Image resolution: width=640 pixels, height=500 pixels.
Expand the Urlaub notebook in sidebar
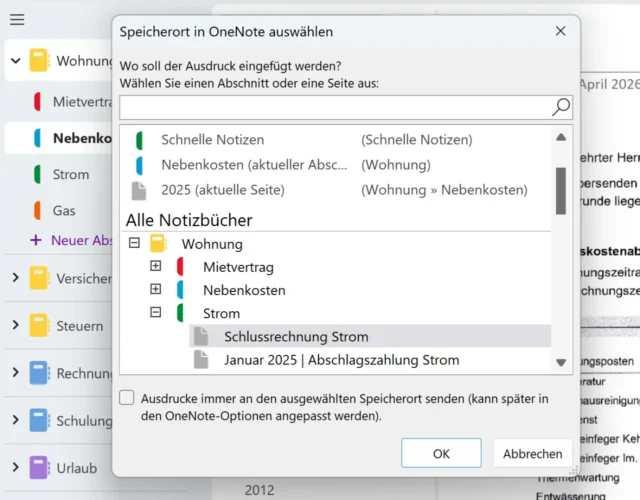[x=16, y=467]
